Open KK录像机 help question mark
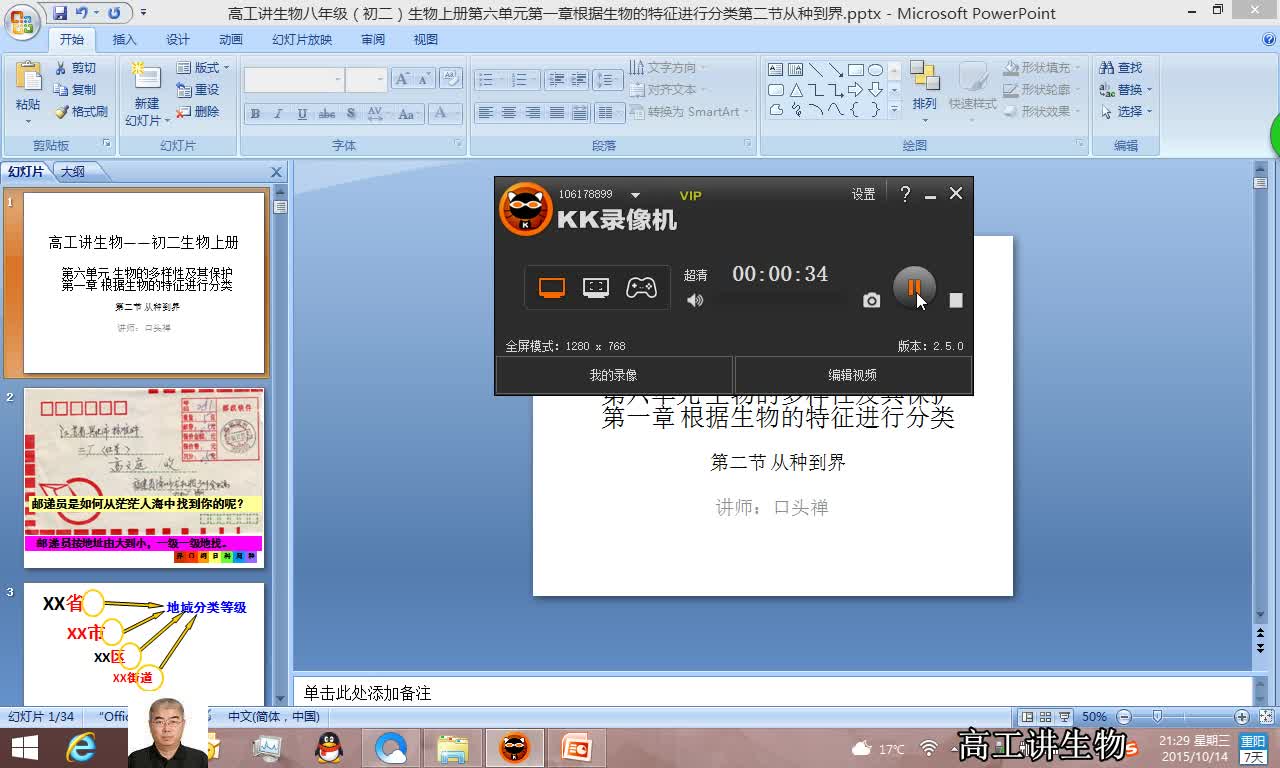Screen dimensions: 1280x768 (905, 194)
